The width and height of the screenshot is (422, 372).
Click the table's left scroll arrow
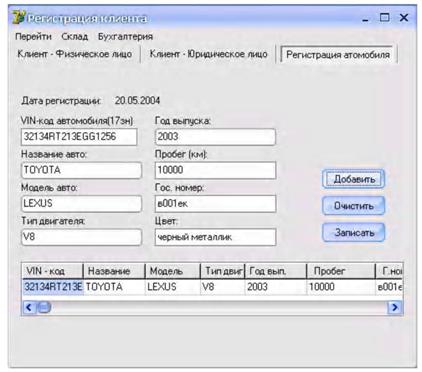tap(29, 307)
